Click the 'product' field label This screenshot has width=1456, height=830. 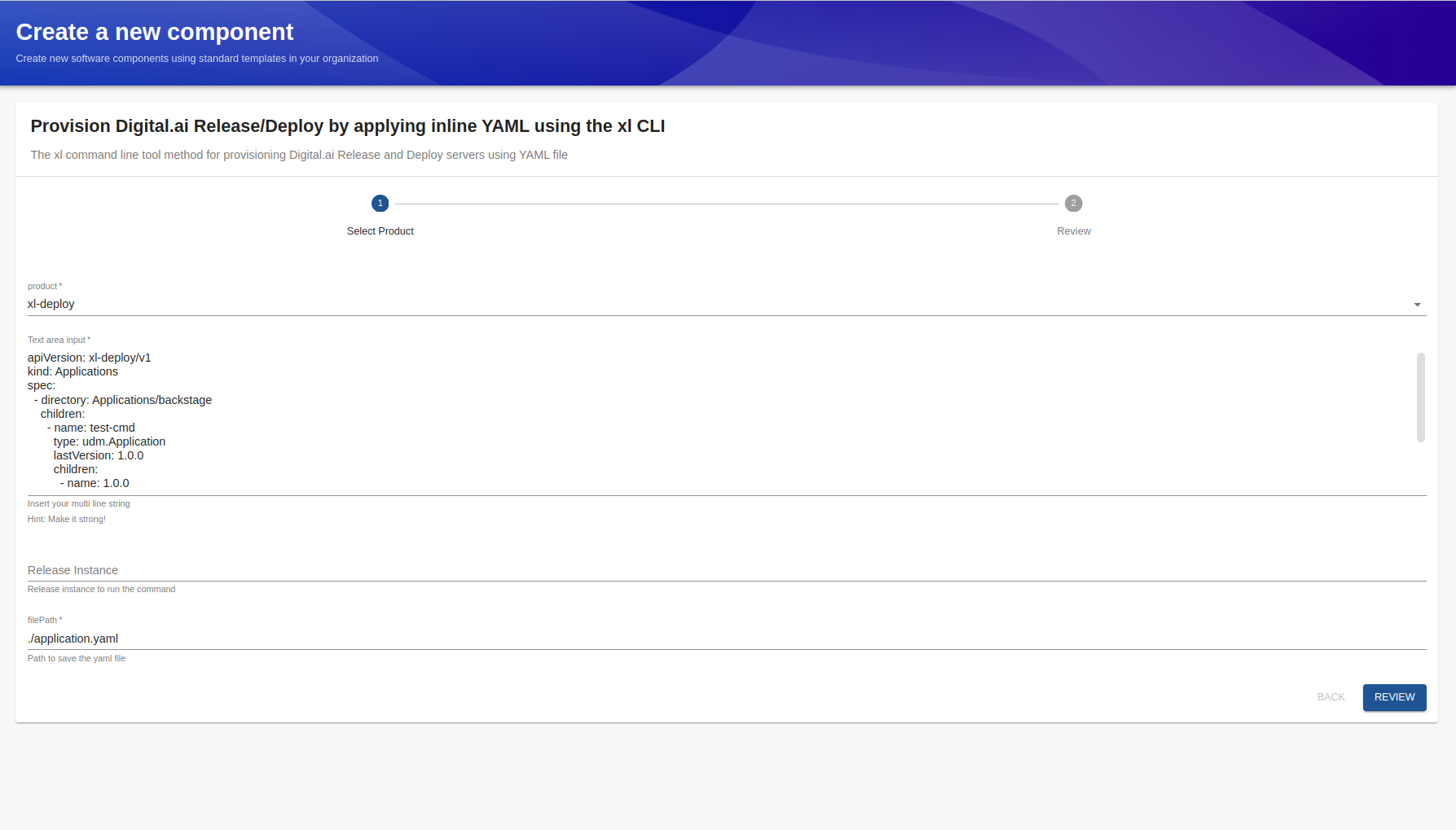pos(45,286)
